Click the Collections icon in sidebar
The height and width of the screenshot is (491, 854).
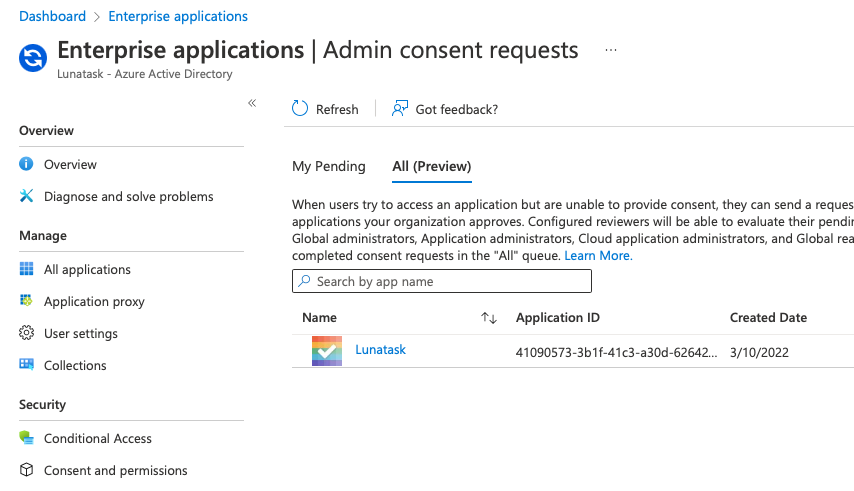coord(26,365)
